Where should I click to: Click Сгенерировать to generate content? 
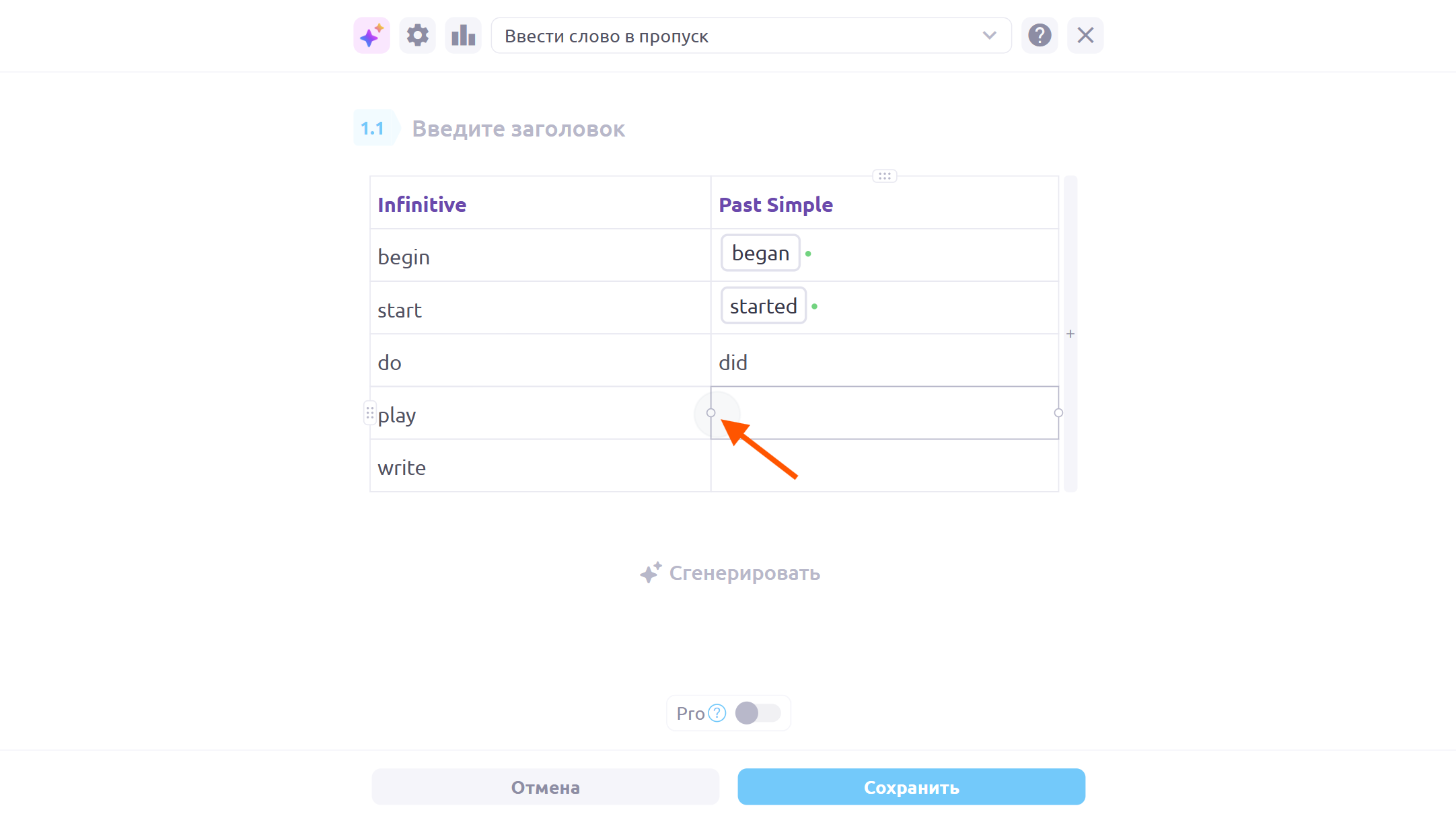730,573
